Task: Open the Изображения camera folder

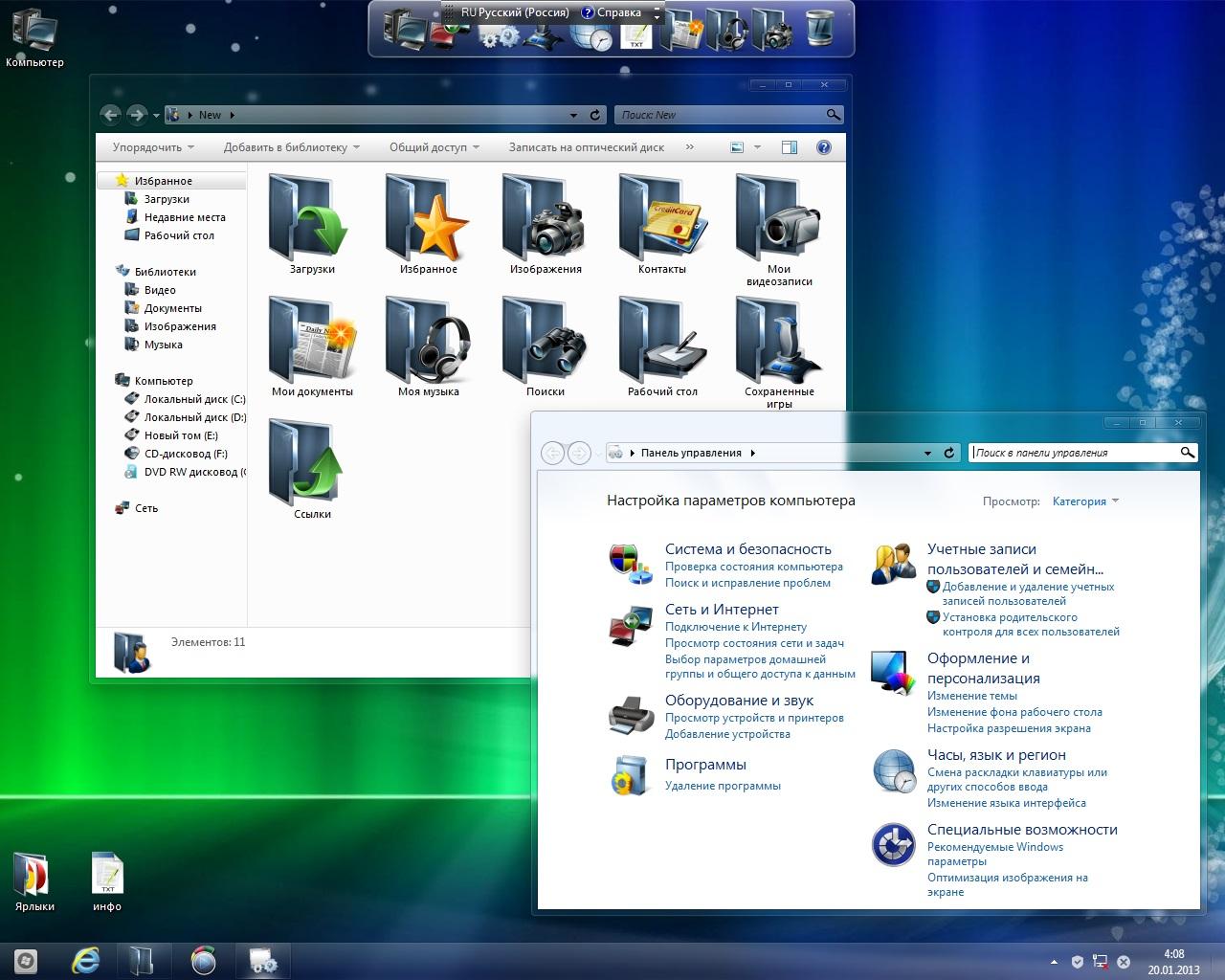Action: 545,221
